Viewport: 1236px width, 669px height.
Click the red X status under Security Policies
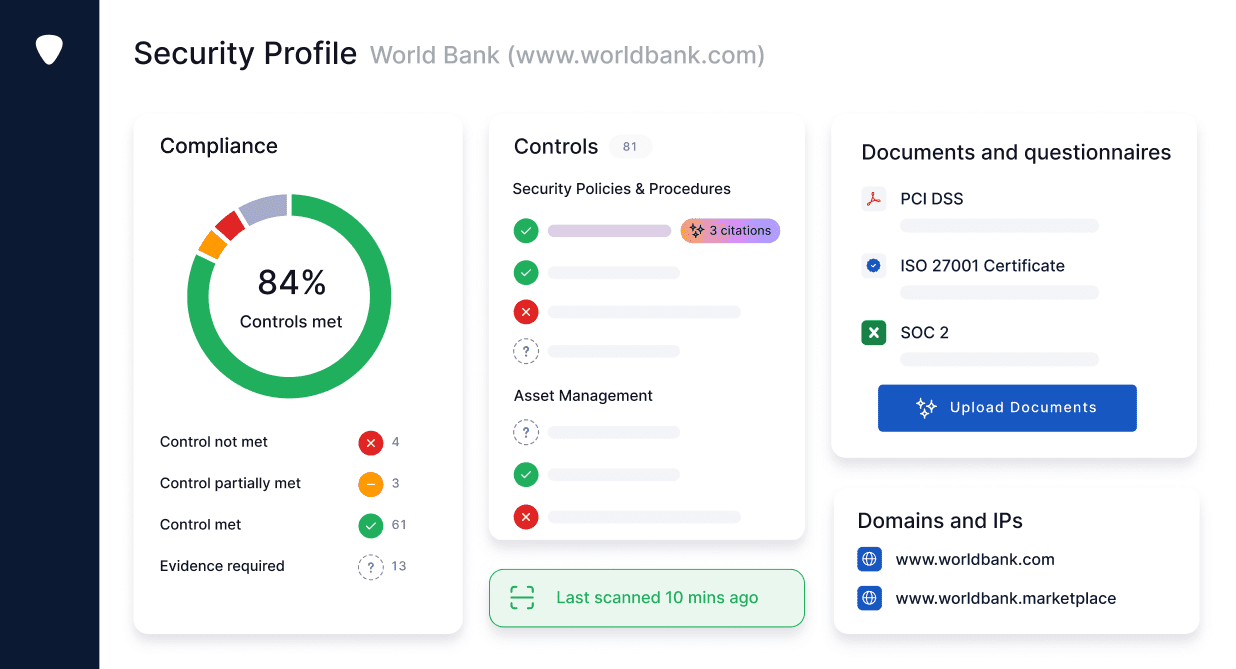tap(526, 312)
